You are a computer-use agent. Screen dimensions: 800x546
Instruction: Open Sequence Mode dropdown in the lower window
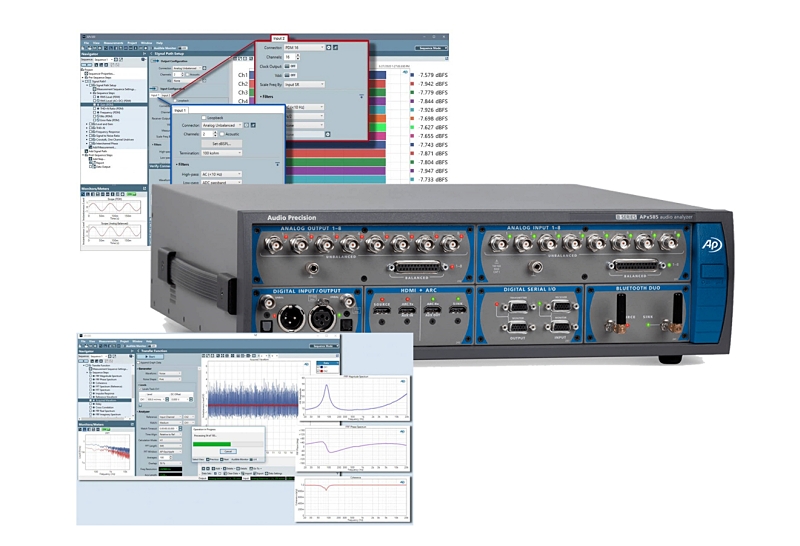[x=324, y=346]
